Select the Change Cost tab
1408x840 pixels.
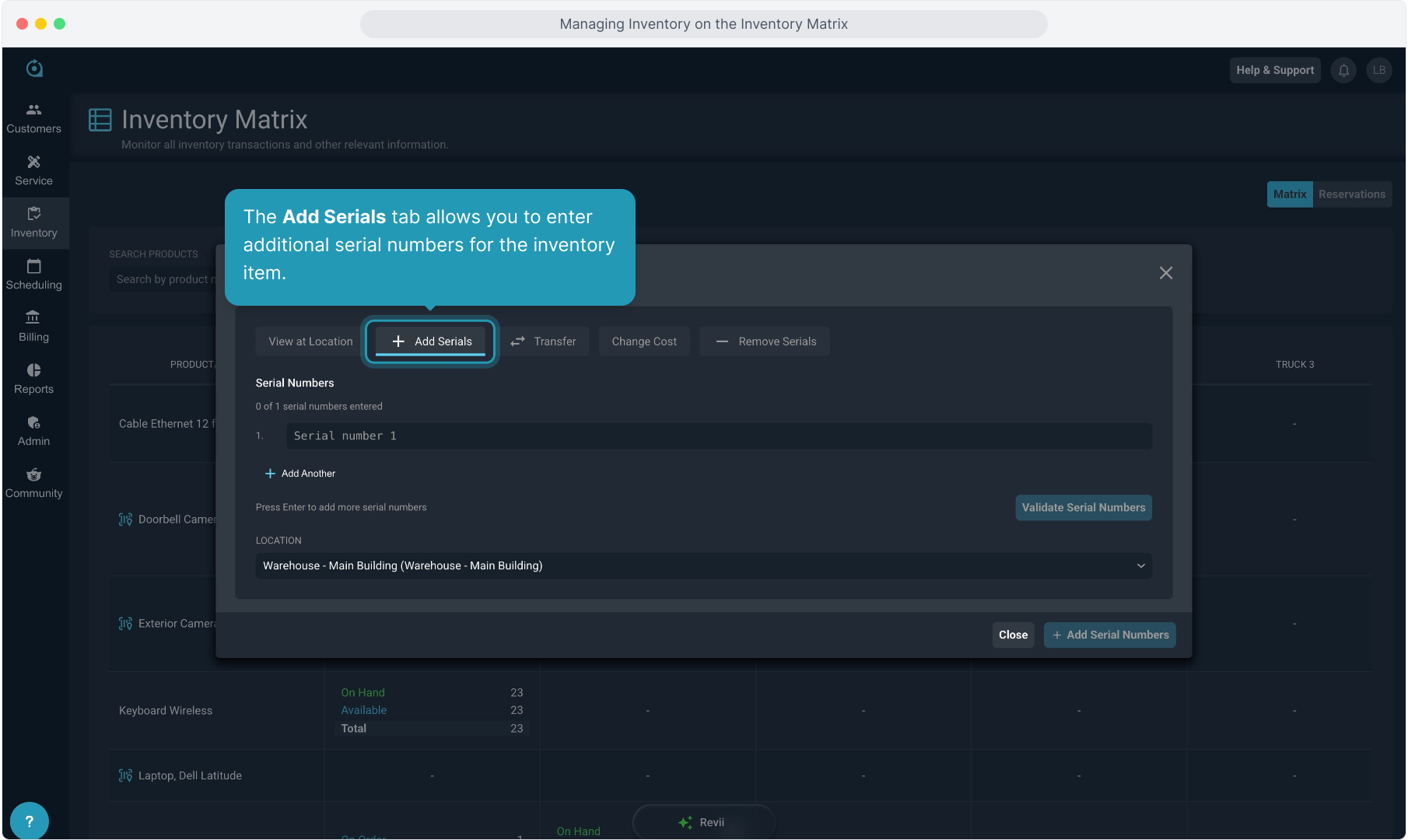pyautogui.click(x=644, y=341)
